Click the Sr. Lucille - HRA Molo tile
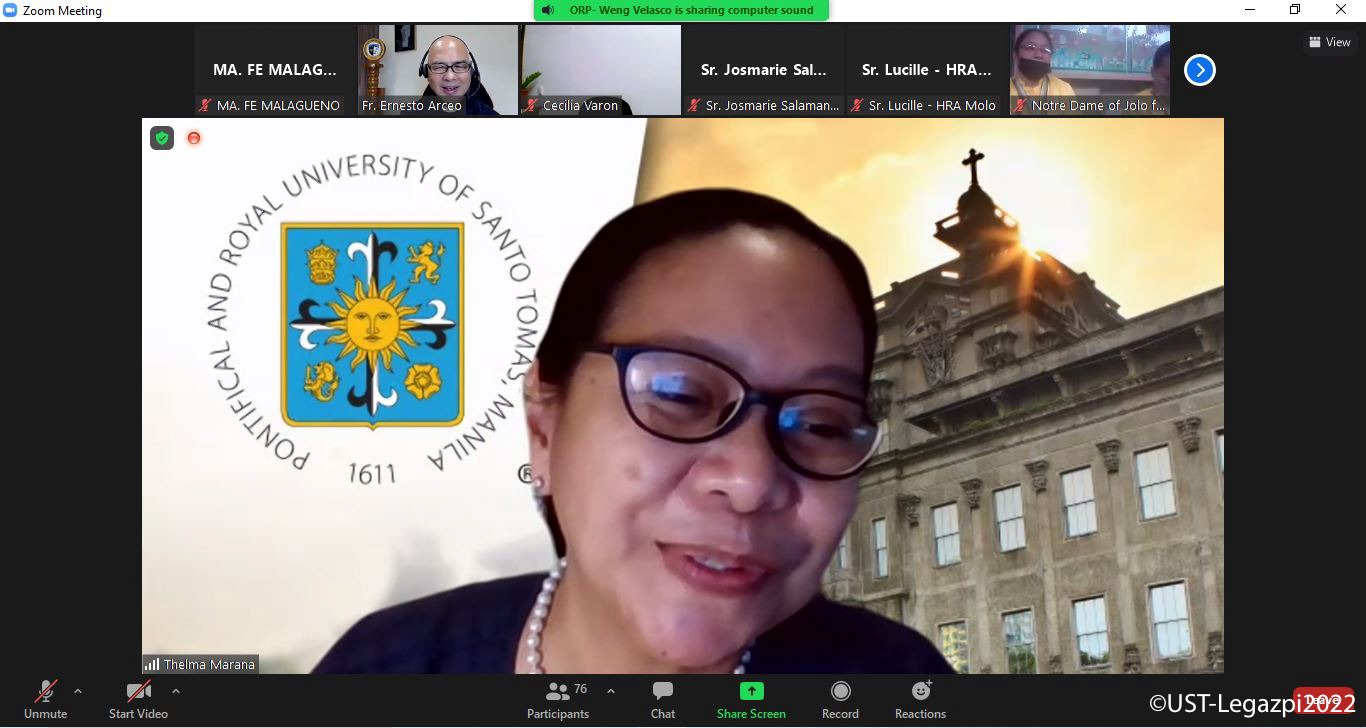Viewport: 1366px width, 728px height. tap(926, 70)
